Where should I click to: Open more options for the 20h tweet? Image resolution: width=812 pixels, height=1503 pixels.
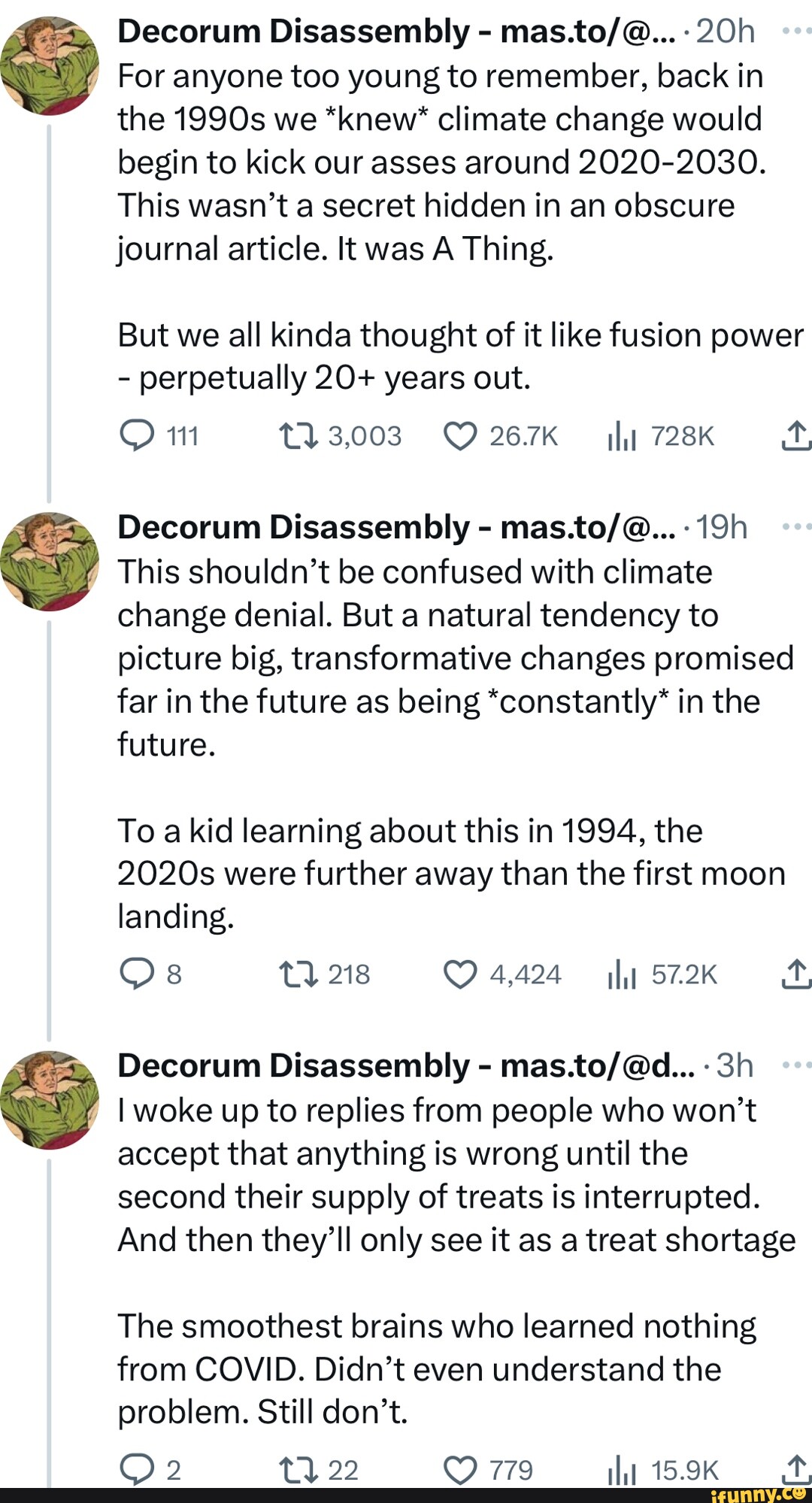pos(795,32)
